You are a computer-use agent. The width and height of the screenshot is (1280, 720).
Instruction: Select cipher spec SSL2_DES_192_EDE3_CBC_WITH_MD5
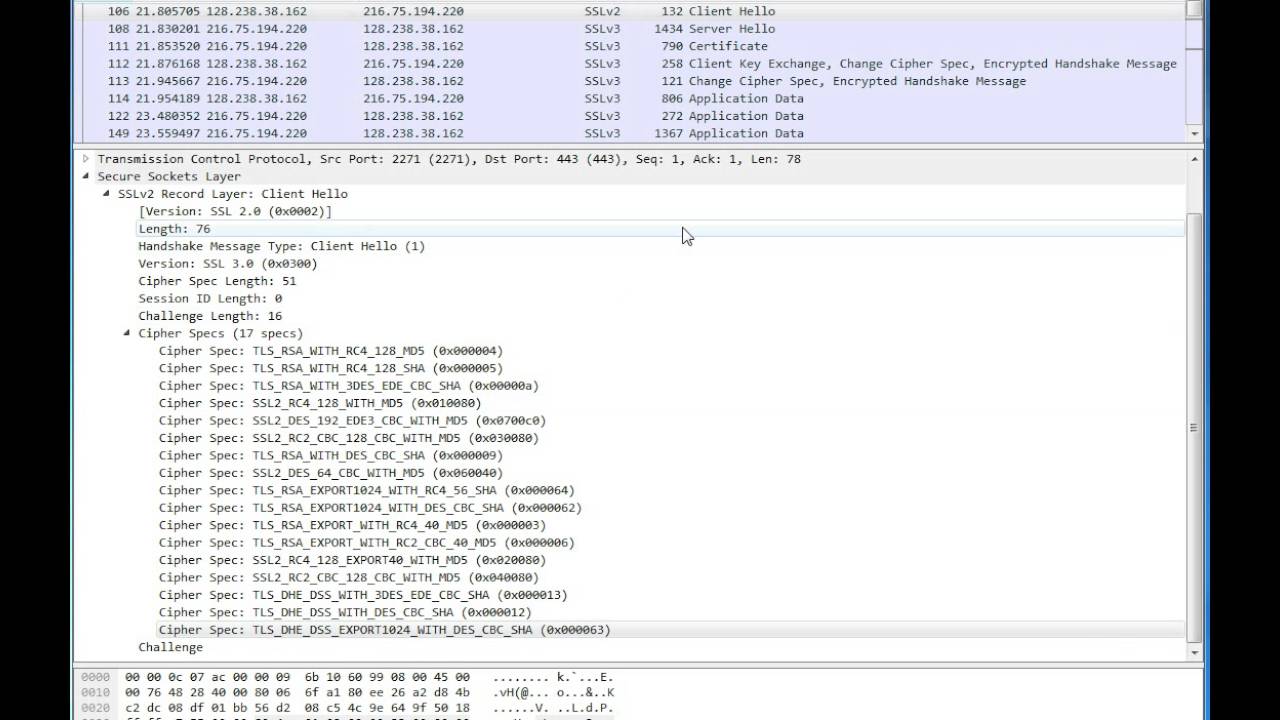tap(352, 421)
